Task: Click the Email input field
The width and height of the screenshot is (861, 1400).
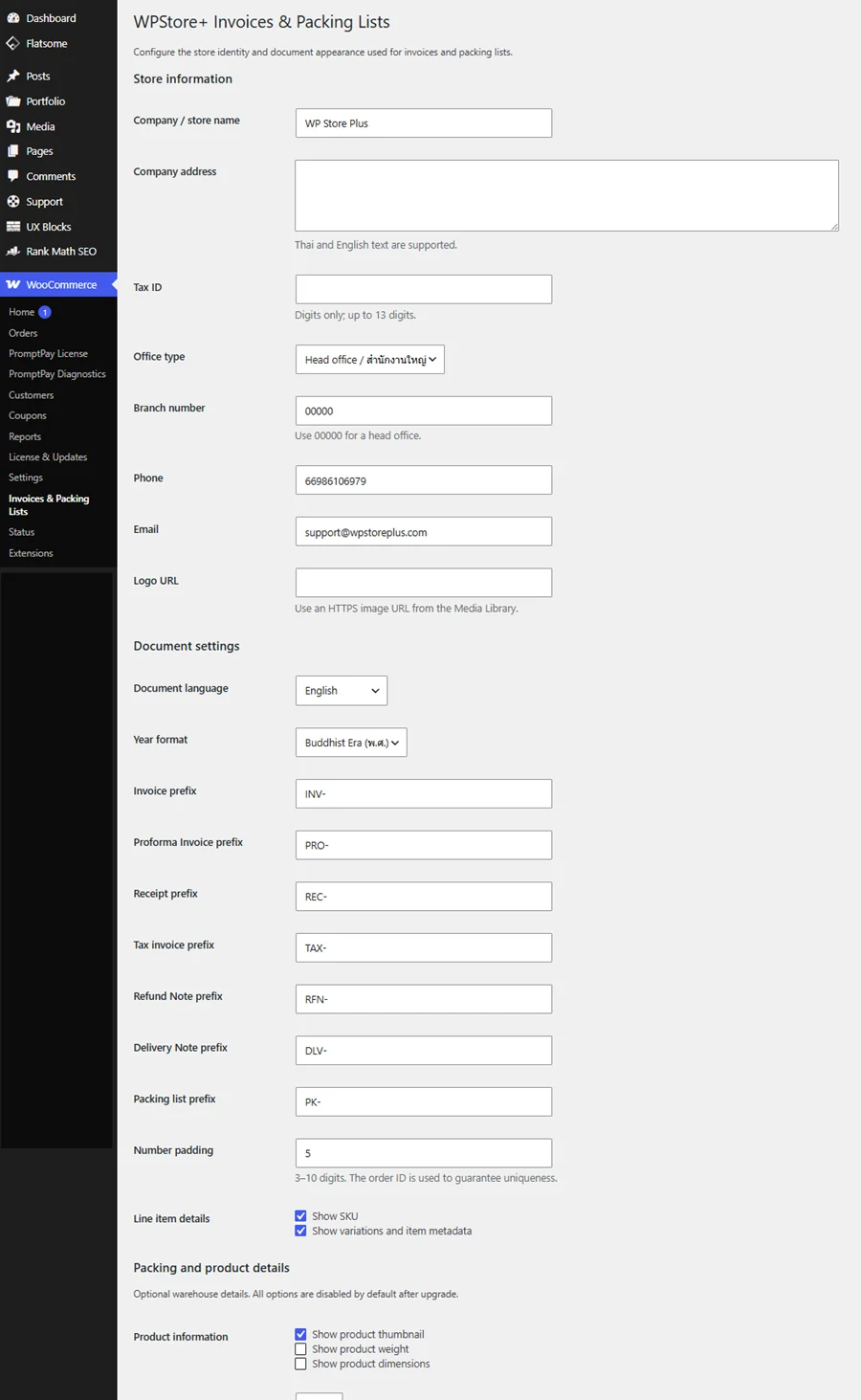Action: pyautogui.click(x=424, y=532)
